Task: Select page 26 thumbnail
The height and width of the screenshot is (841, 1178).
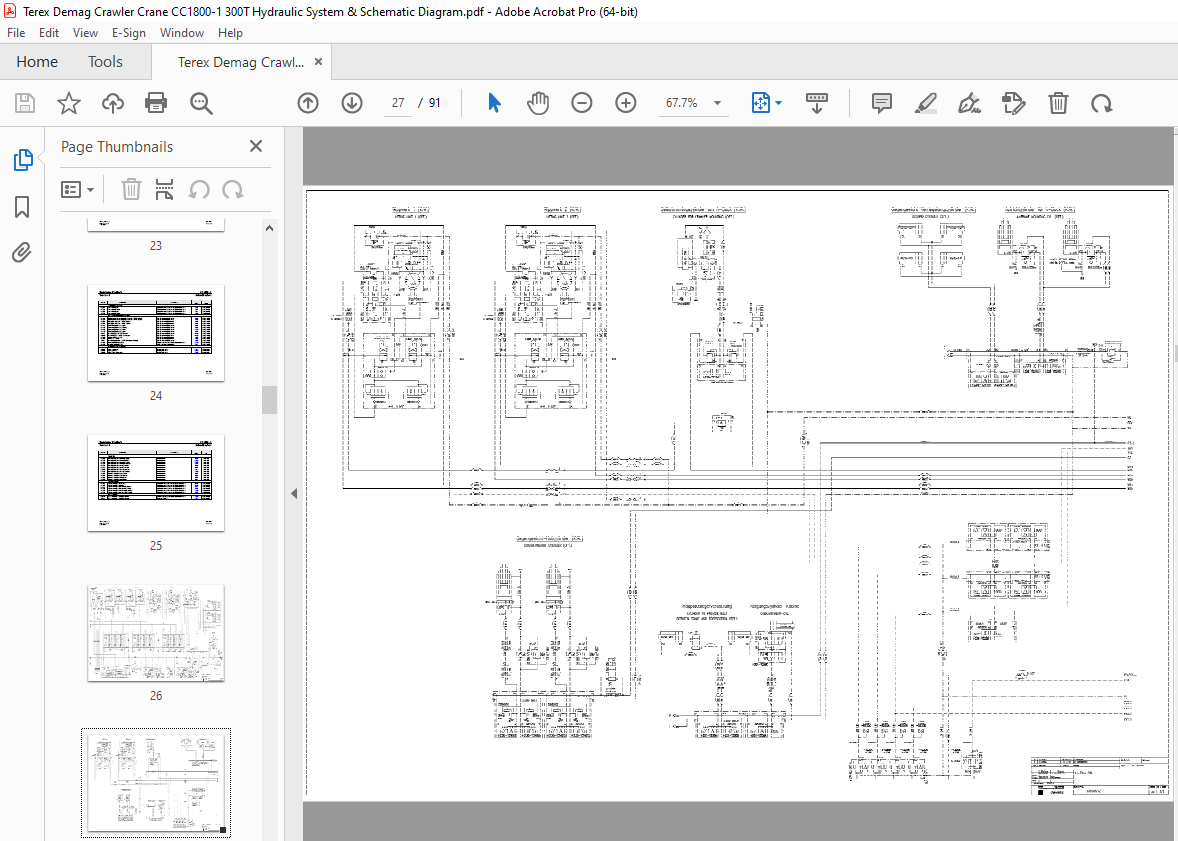Action: point(156,634)
